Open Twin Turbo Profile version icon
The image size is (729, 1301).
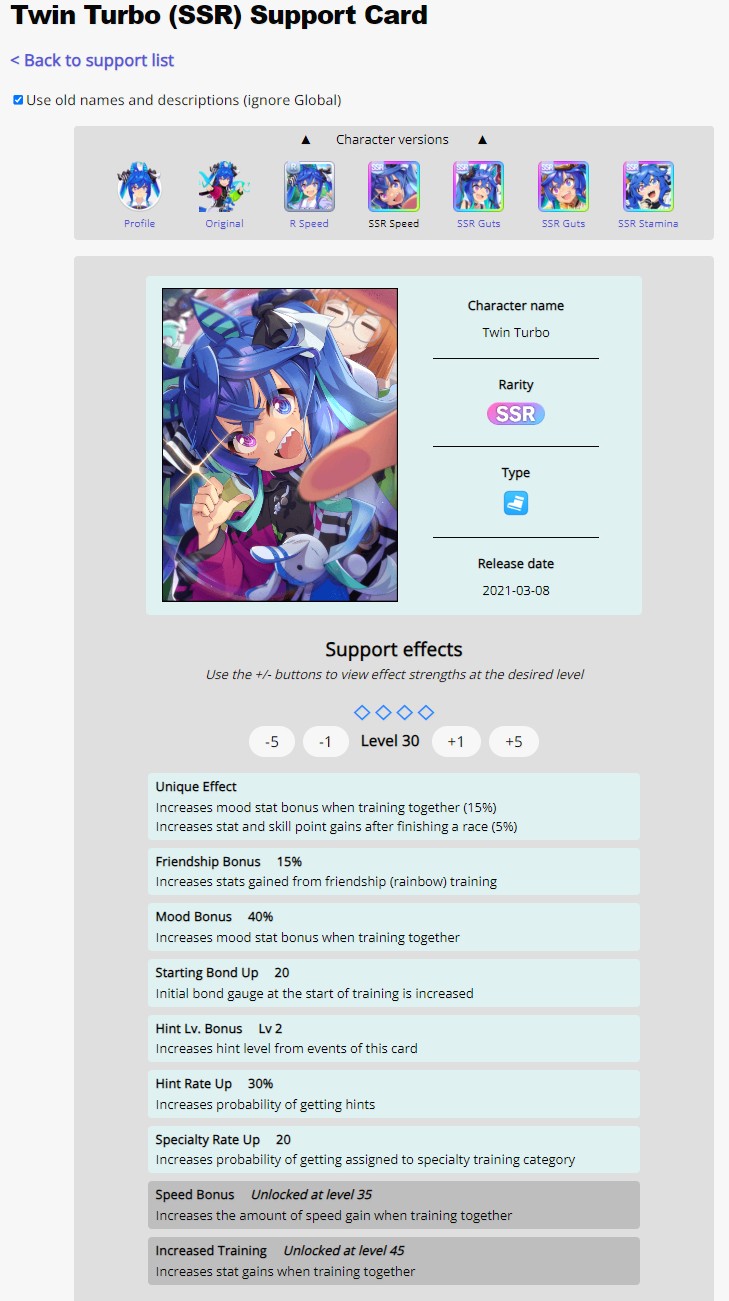[139, 187]
